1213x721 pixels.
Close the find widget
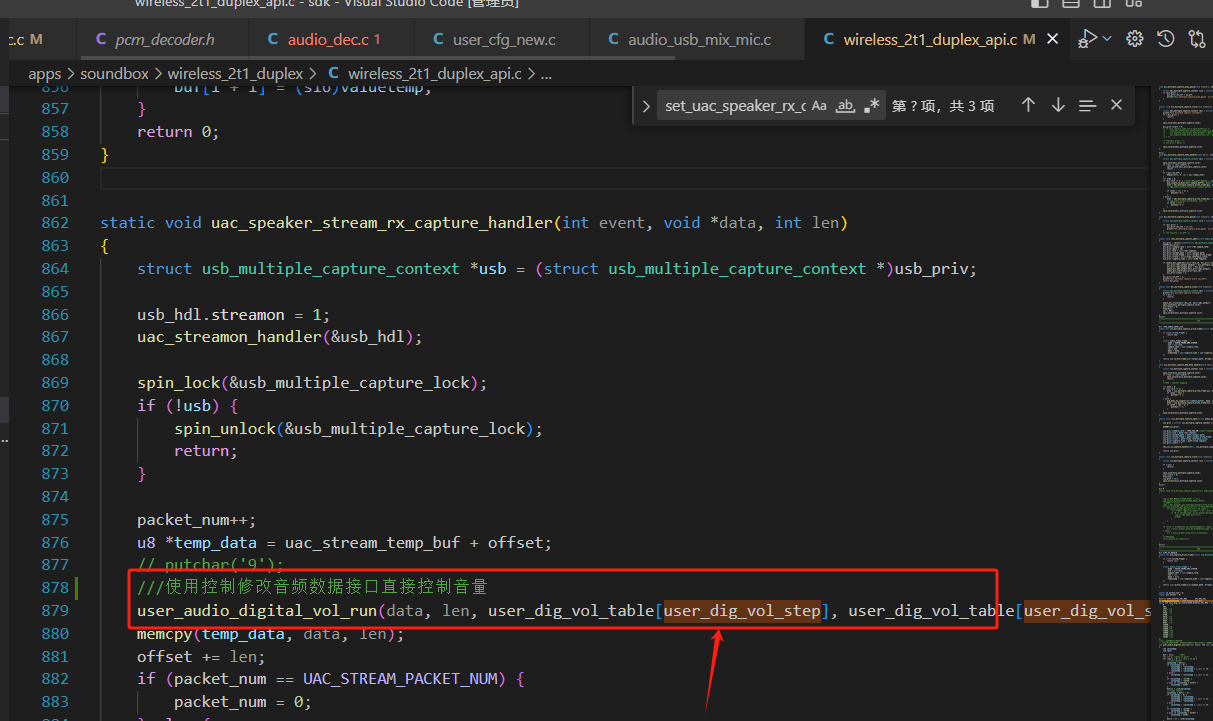point(1117,105)
